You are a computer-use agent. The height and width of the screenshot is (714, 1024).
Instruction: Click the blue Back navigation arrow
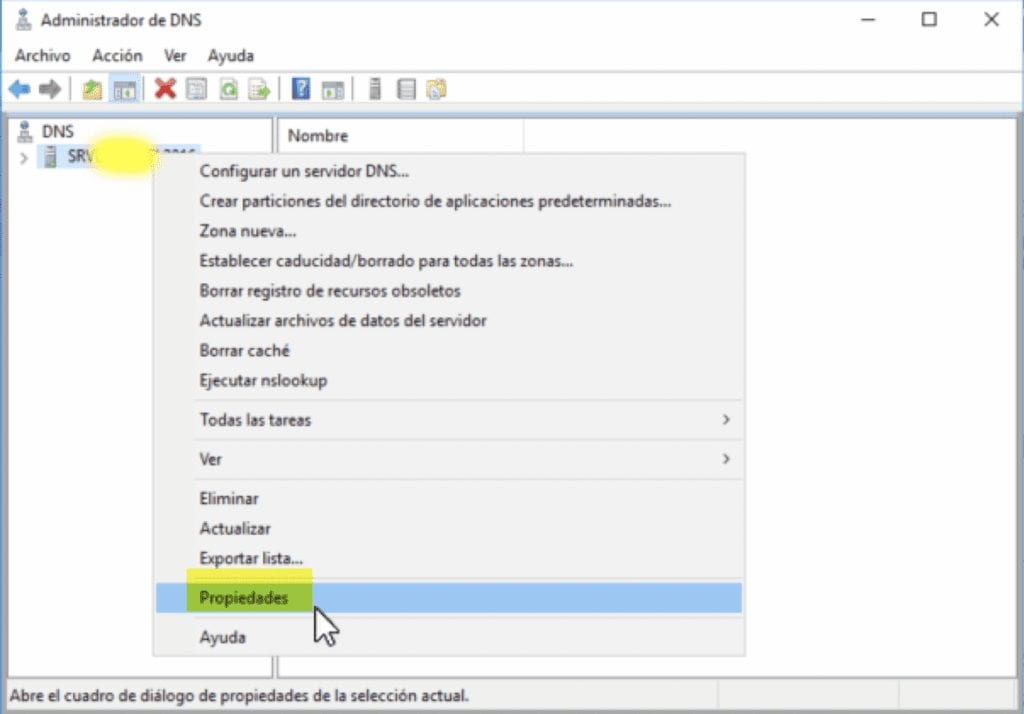18,89
